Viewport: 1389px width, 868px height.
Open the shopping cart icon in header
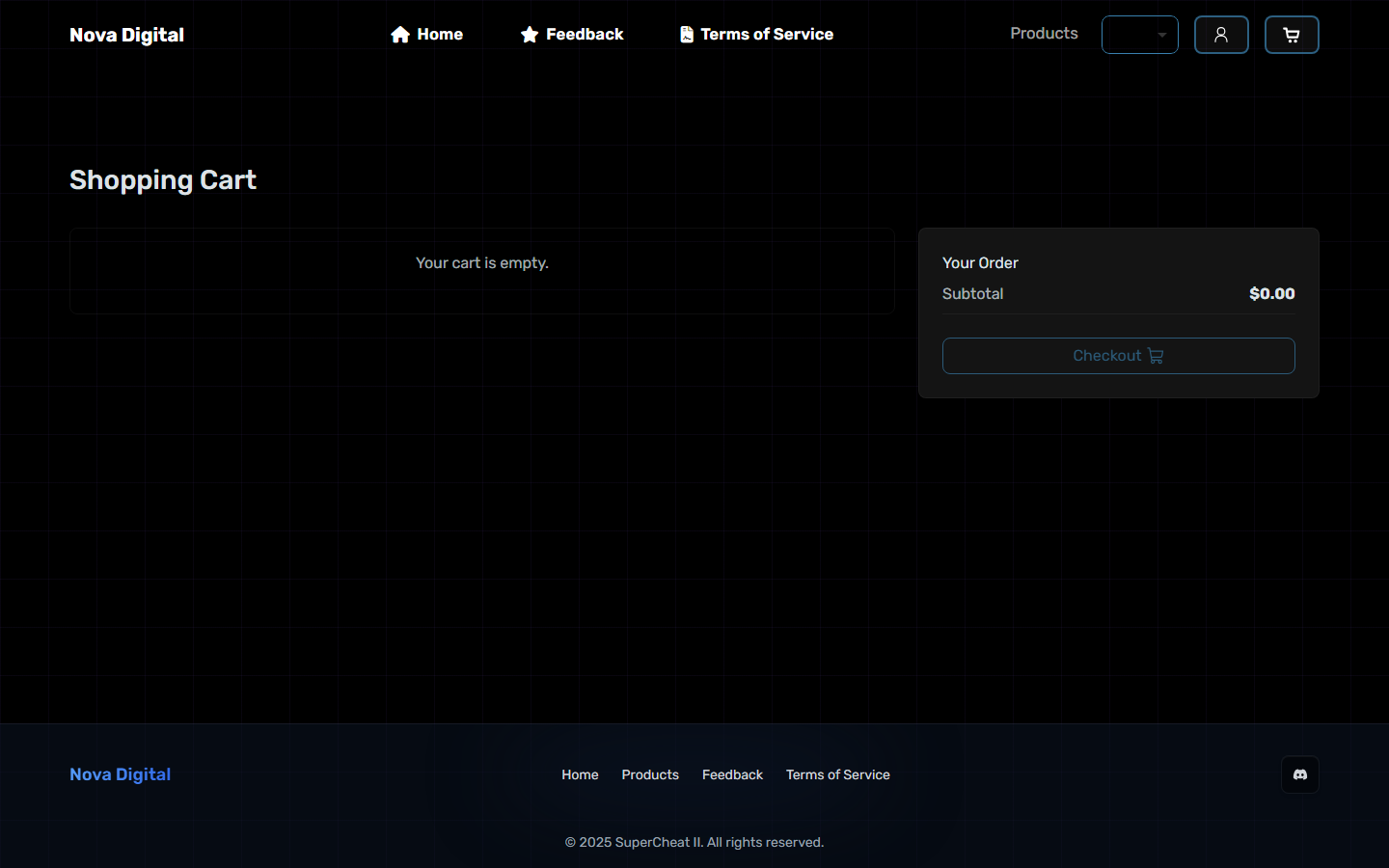[x=1292, y=35]
